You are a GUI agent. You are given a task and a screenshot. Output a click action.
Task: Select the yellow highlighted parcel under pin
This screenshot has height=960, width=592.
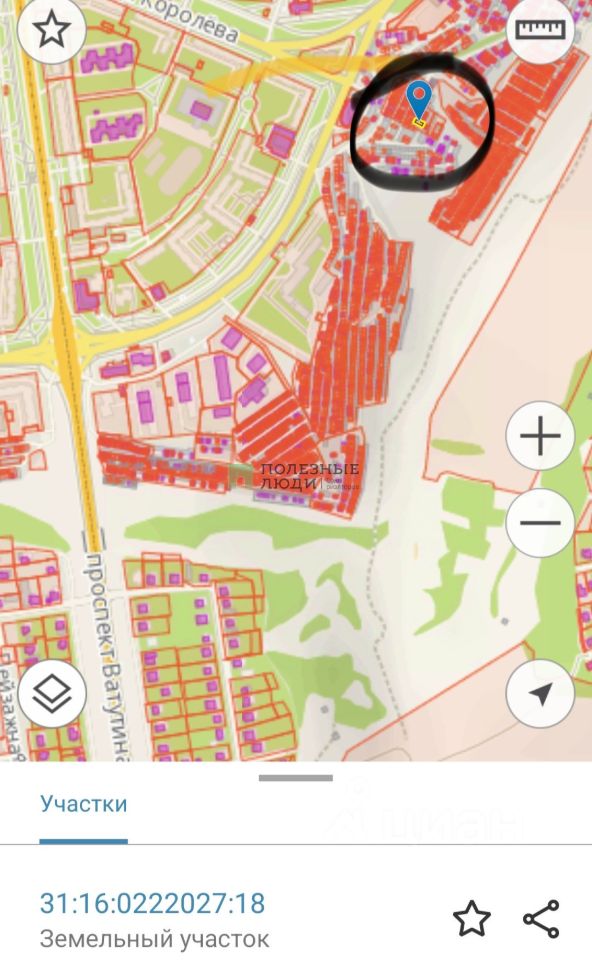tap(419, 123)
